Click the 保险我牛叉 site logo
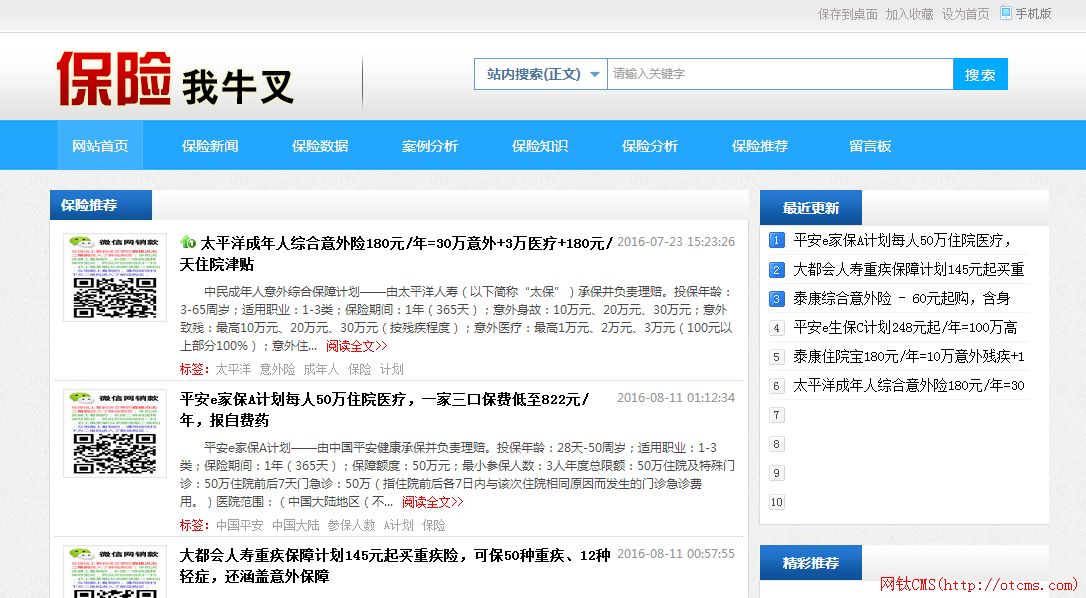Screen dimensions: 1086x598 click(x=175, y=79)
